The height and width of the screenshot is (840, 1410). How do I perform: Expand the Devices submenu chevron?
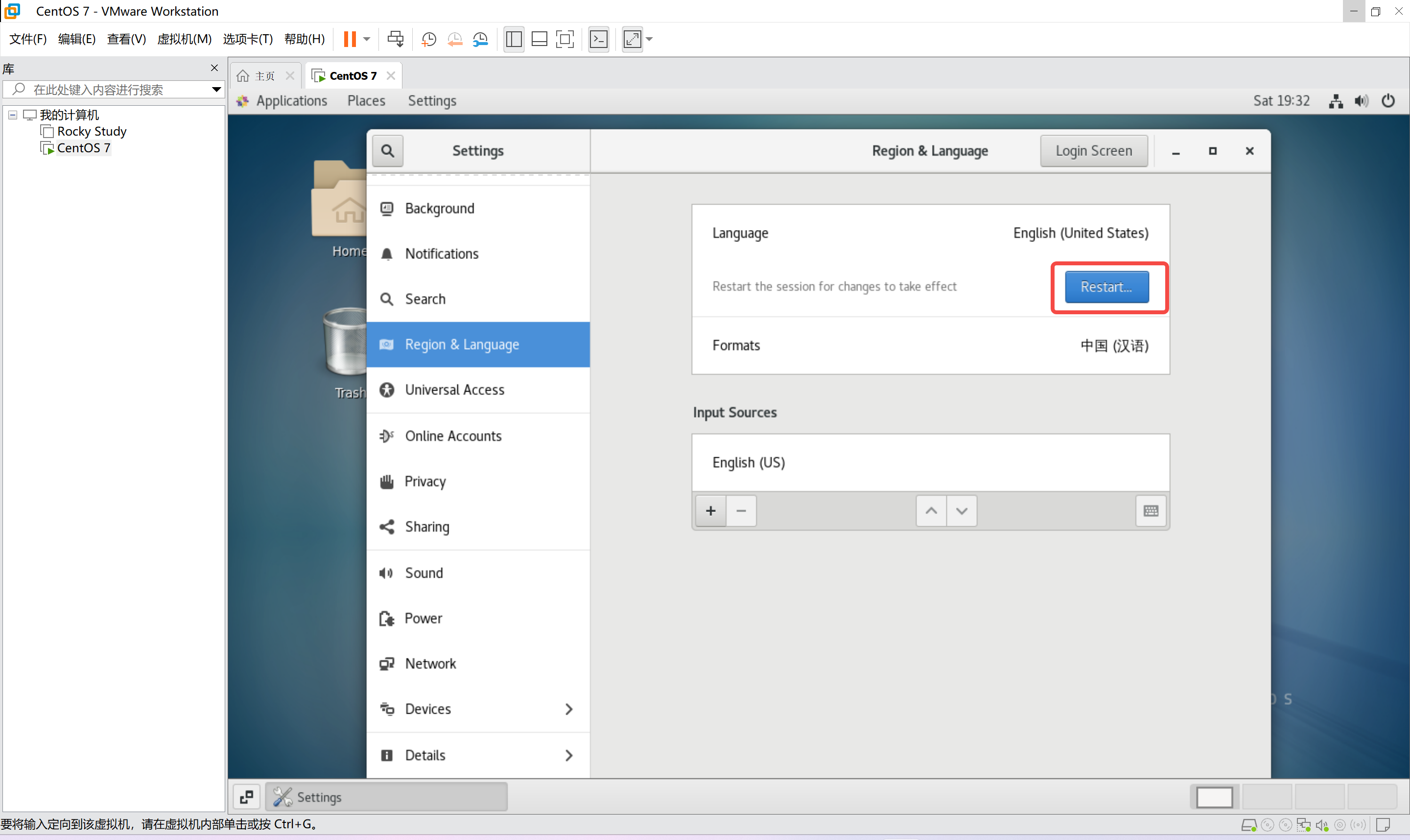tap(569, 709)
